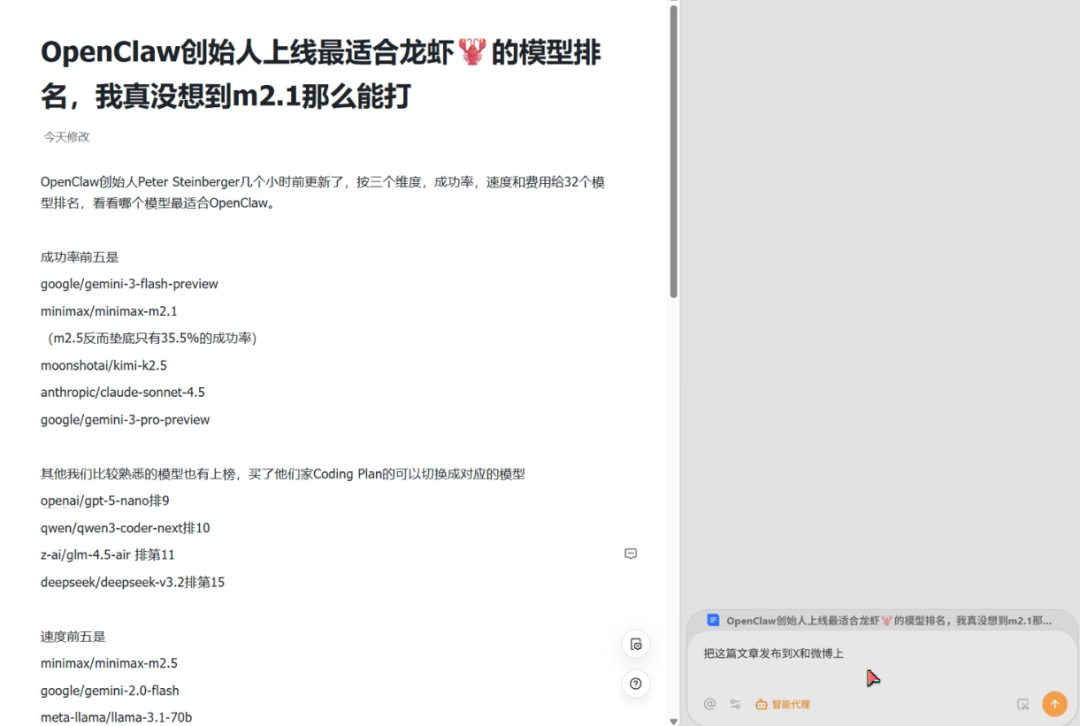Expand the attached OpenClaw article preview chip

(880, 620)
